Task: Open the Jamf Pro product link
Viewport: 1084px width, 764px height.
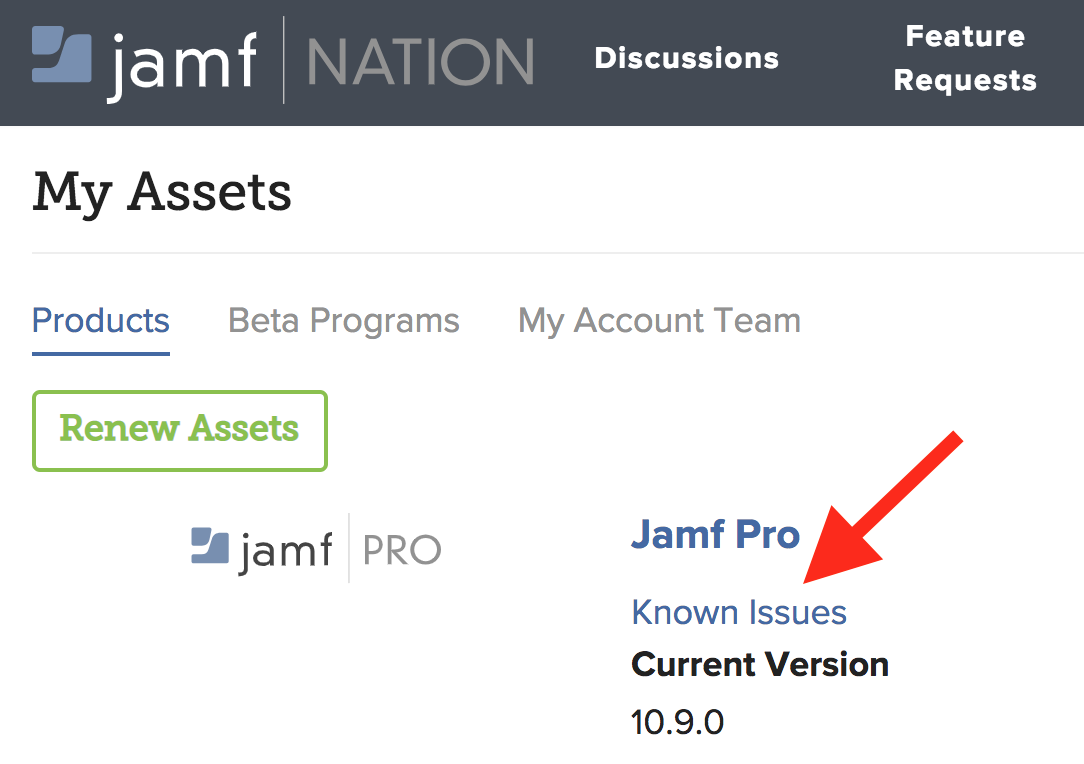Action: click(716, 535)
